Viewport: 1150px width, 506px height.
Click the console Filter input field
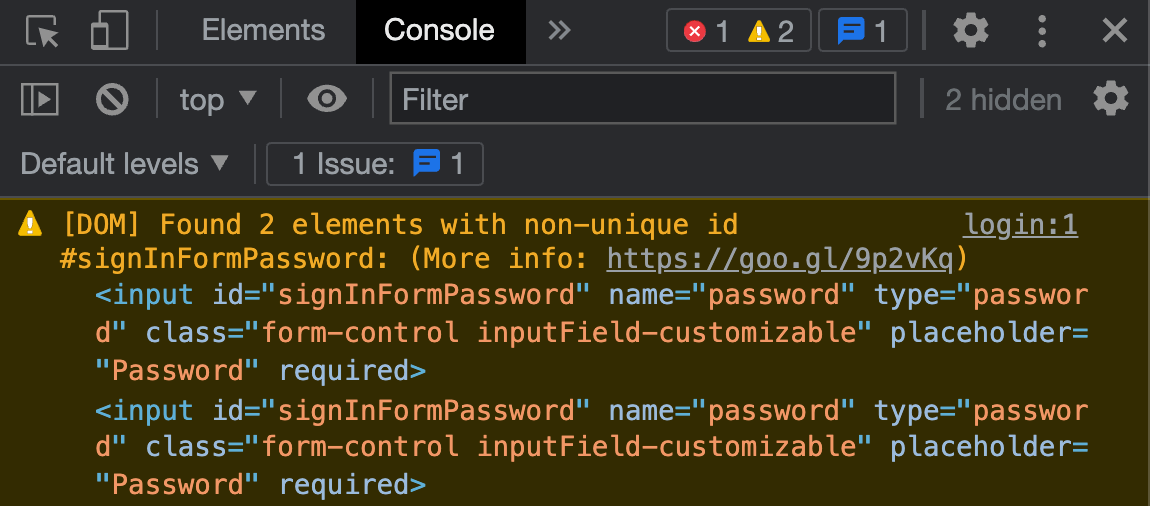(642, 99)
